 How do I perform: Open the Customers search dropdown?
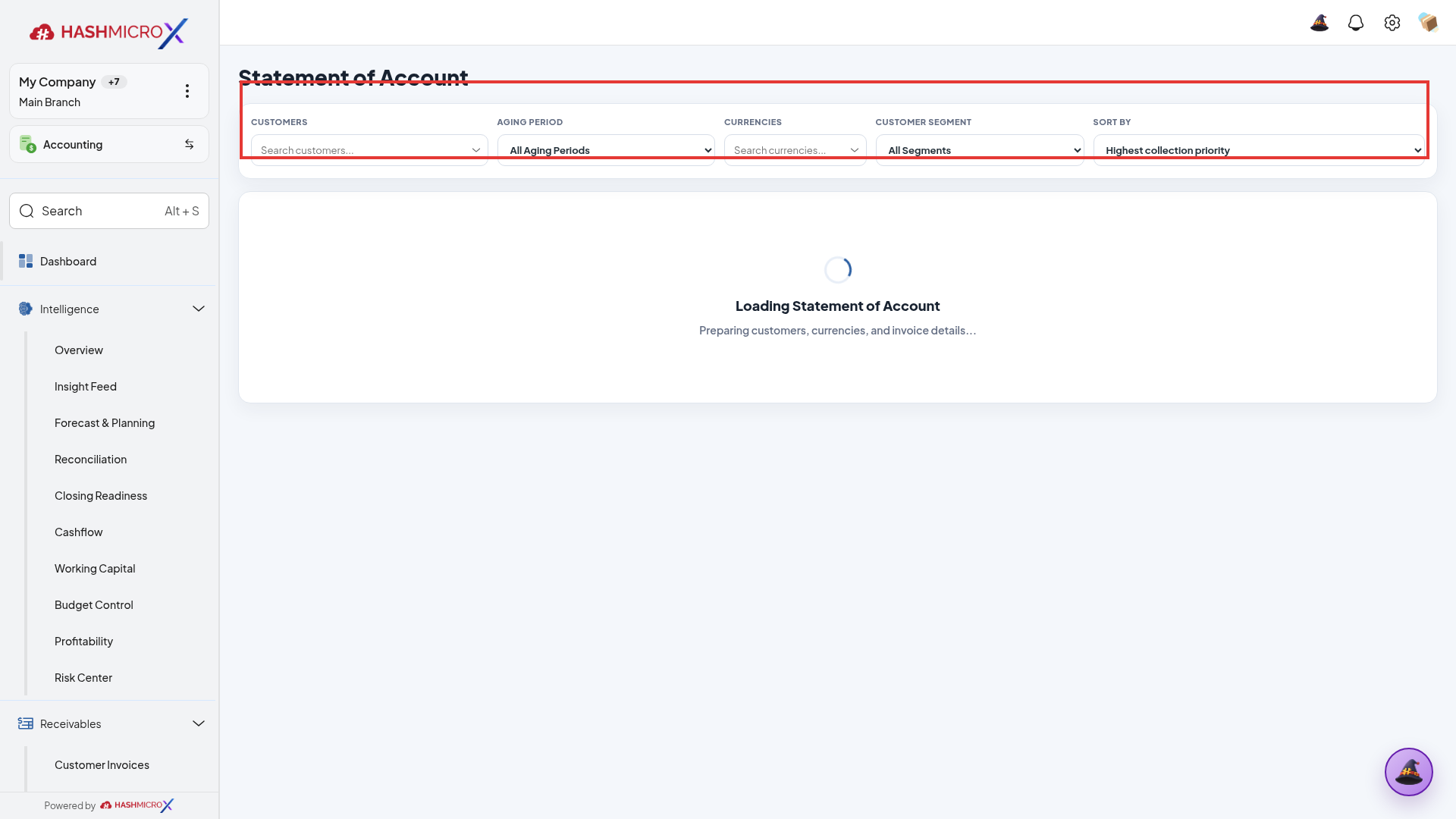(369, 150)
